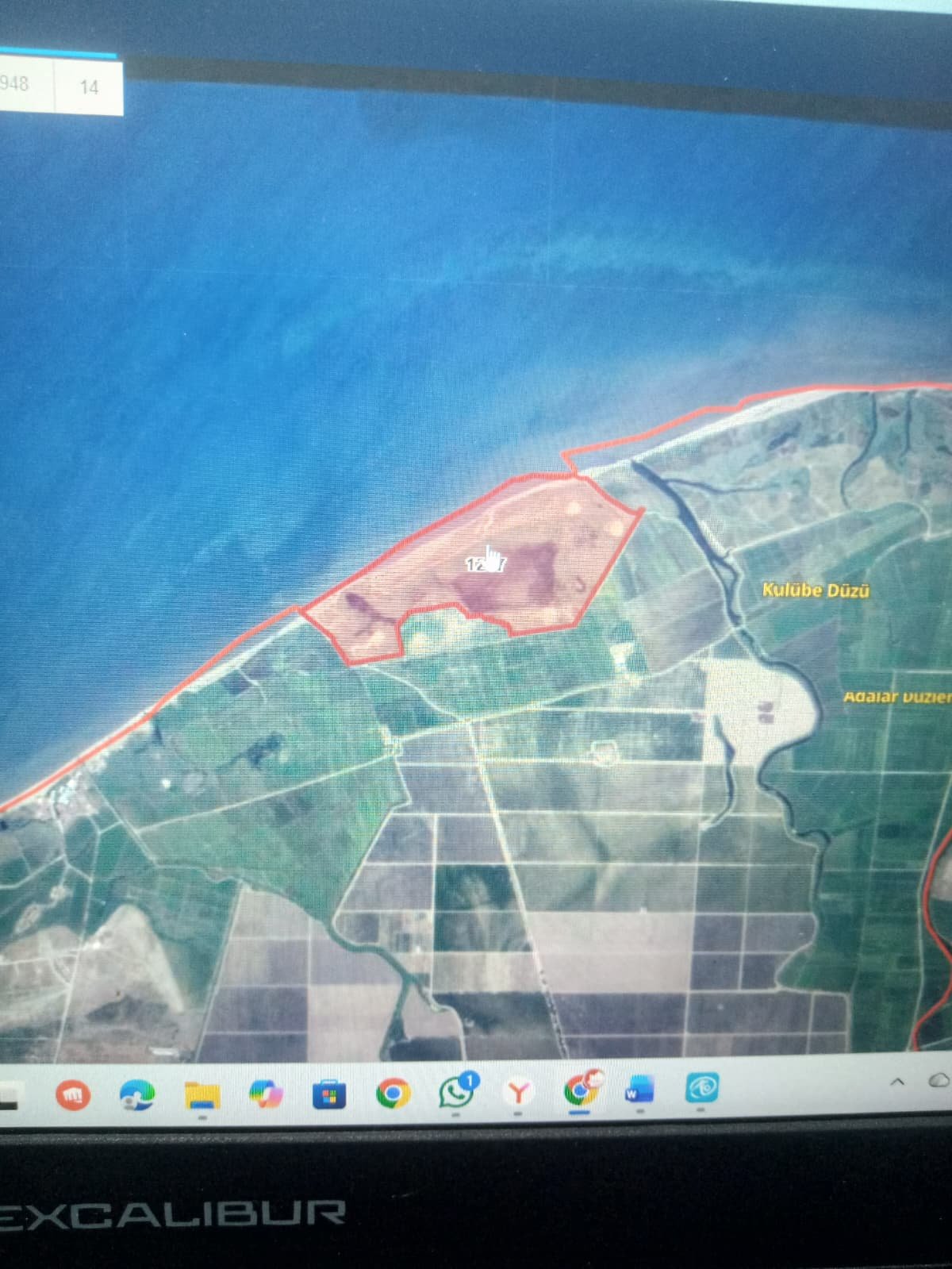Open Microsoft Word from taskbar
This screenshot has height=1269, width=952.
(639, 1090)
